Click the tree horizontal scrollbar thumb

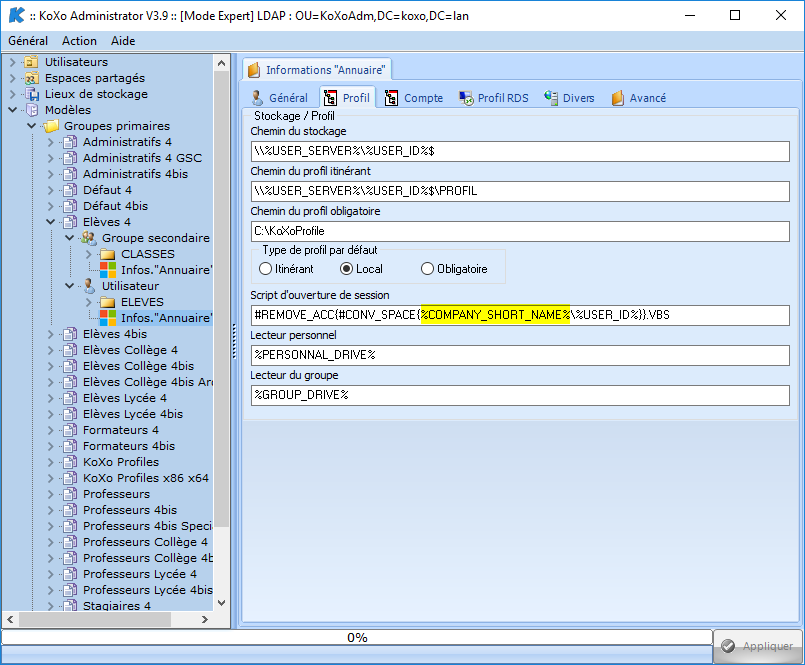pos(95,619)
